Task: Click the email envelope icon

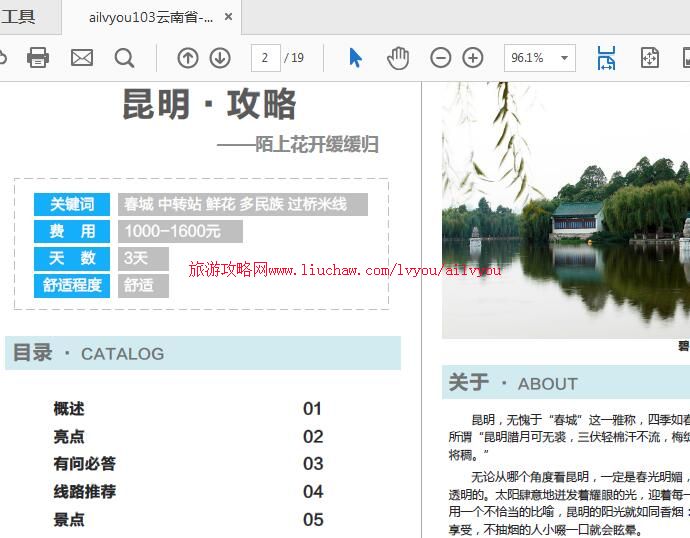Action: click(x=81, y=58)
